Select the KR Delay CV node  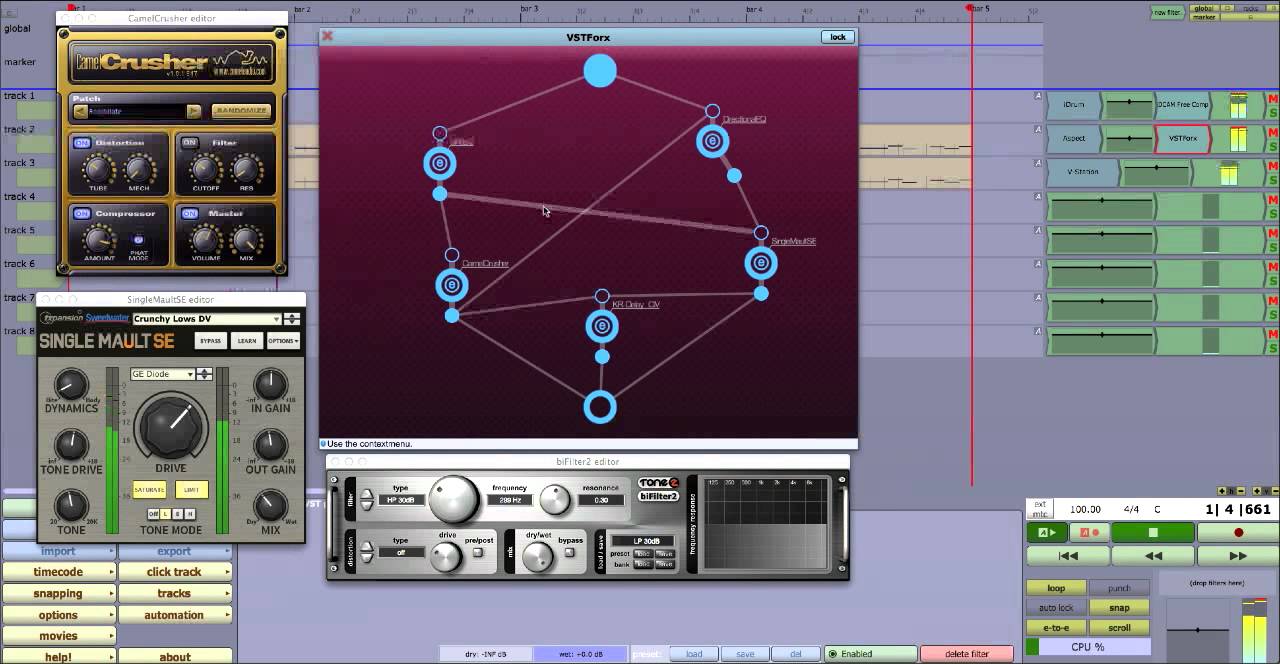pos(602,326)
